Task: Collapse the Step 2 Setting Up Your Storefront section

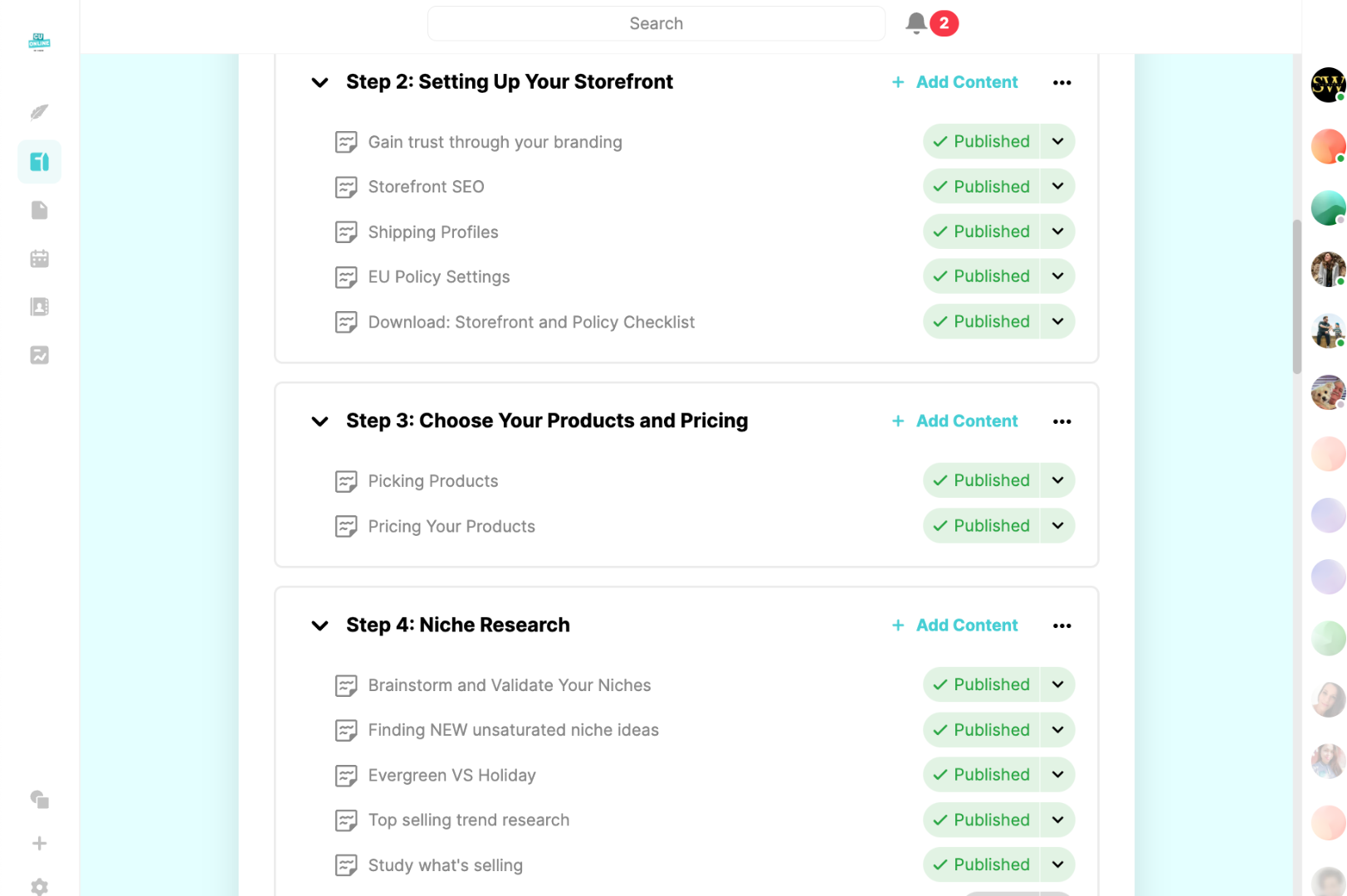Action: tap(320, 82)
